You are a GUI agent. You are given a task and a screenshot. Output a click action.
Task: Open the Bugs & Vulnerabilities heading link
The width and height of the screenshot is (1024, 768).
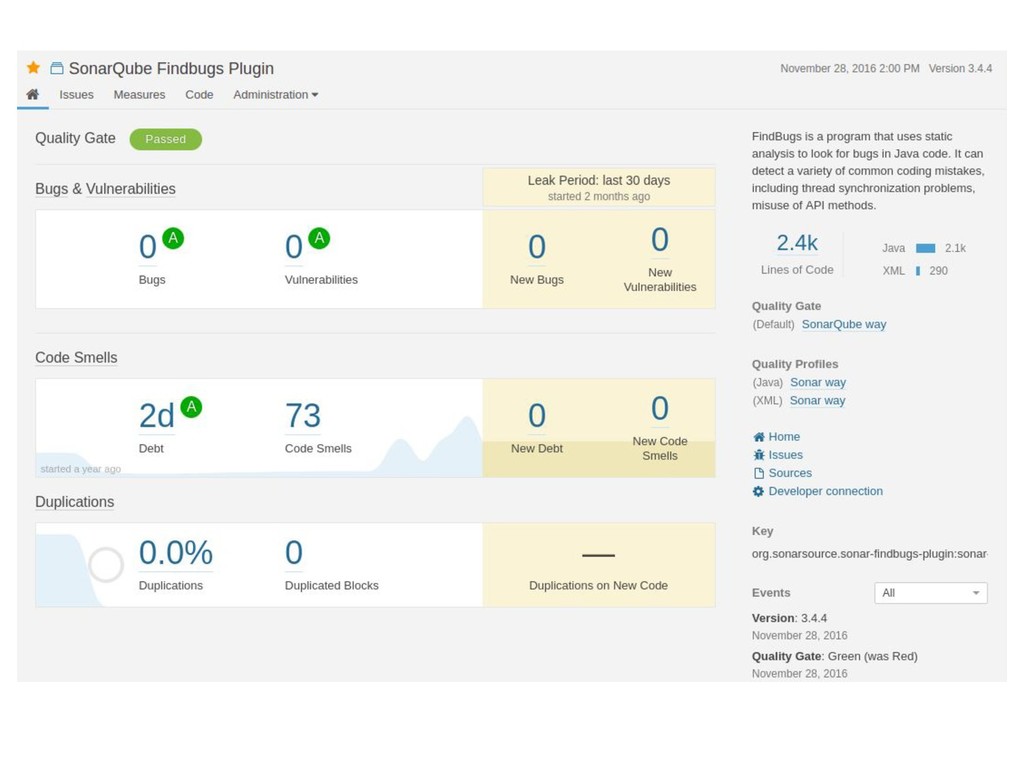[105, 189]
